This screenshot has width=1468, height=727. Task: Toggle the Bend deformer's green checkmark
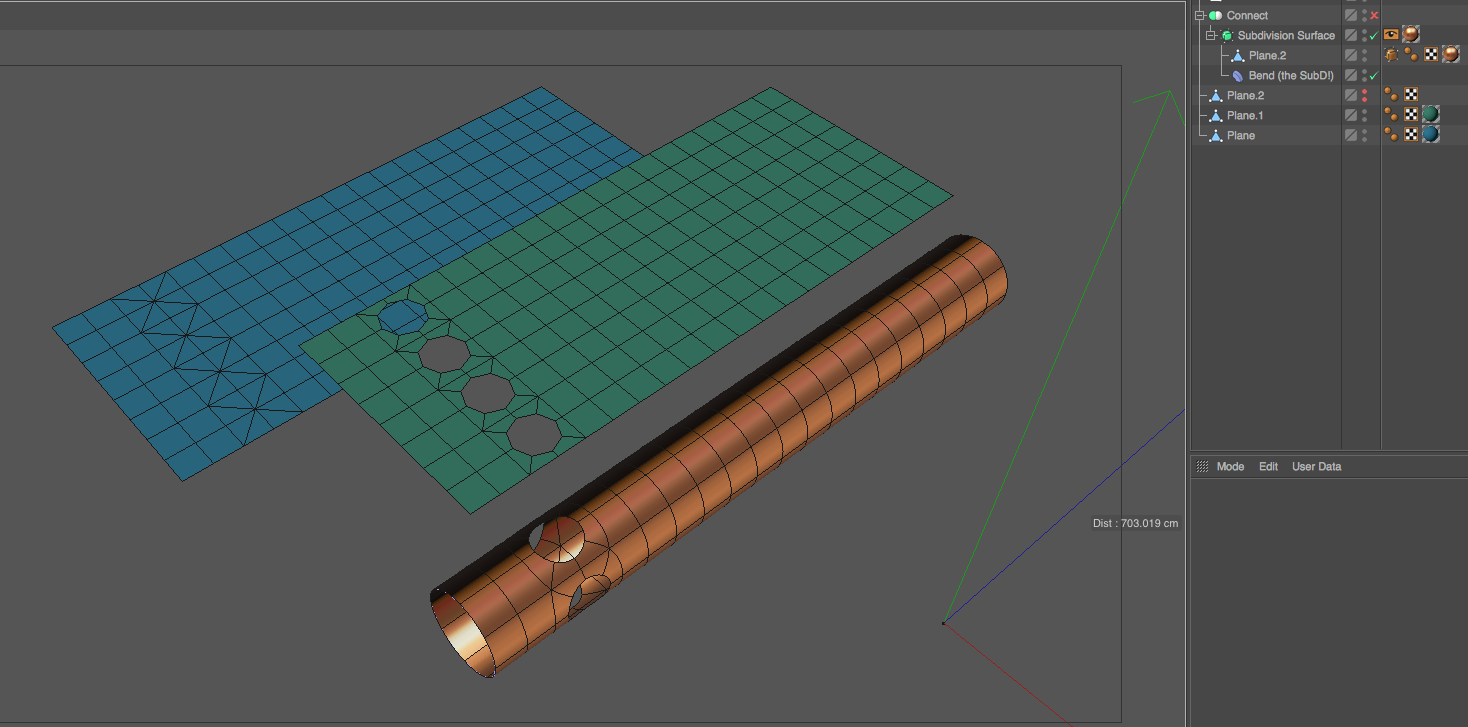click(x=1374, y=76)
